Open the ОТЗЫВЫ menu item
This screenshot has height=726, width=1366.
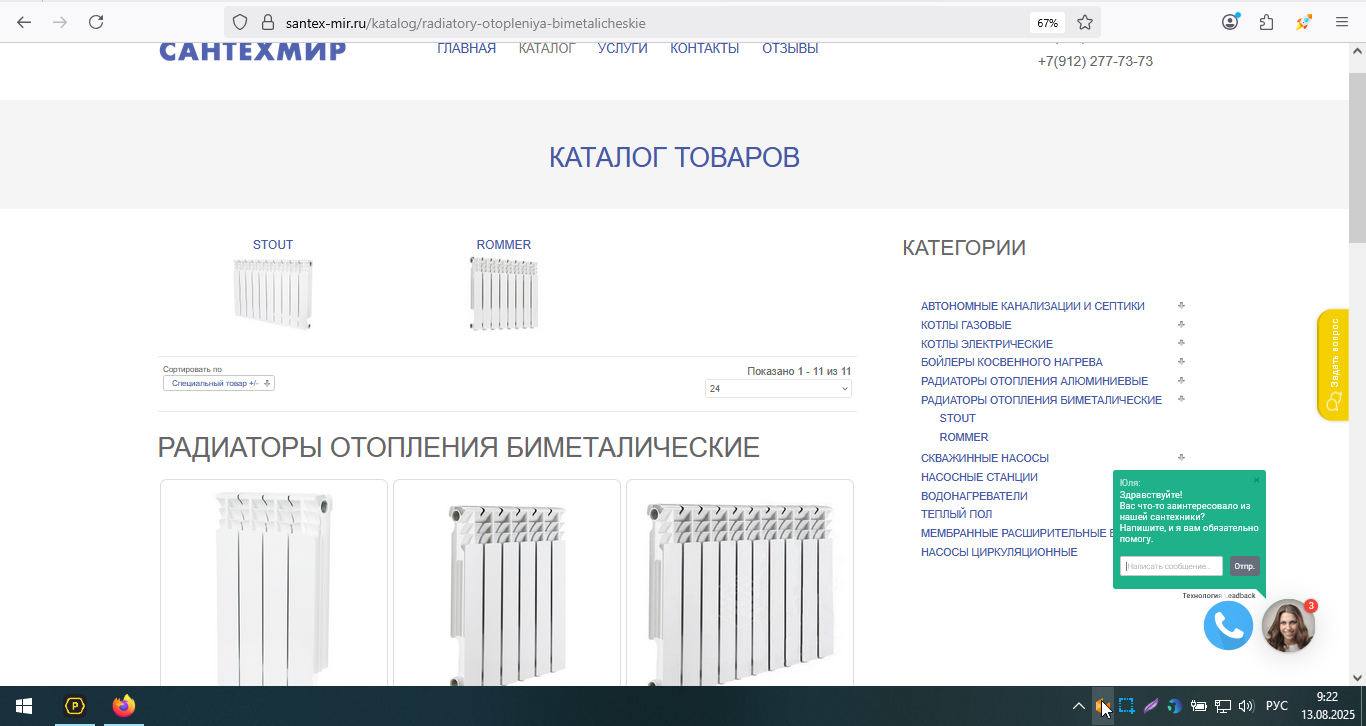pos(790,48)
